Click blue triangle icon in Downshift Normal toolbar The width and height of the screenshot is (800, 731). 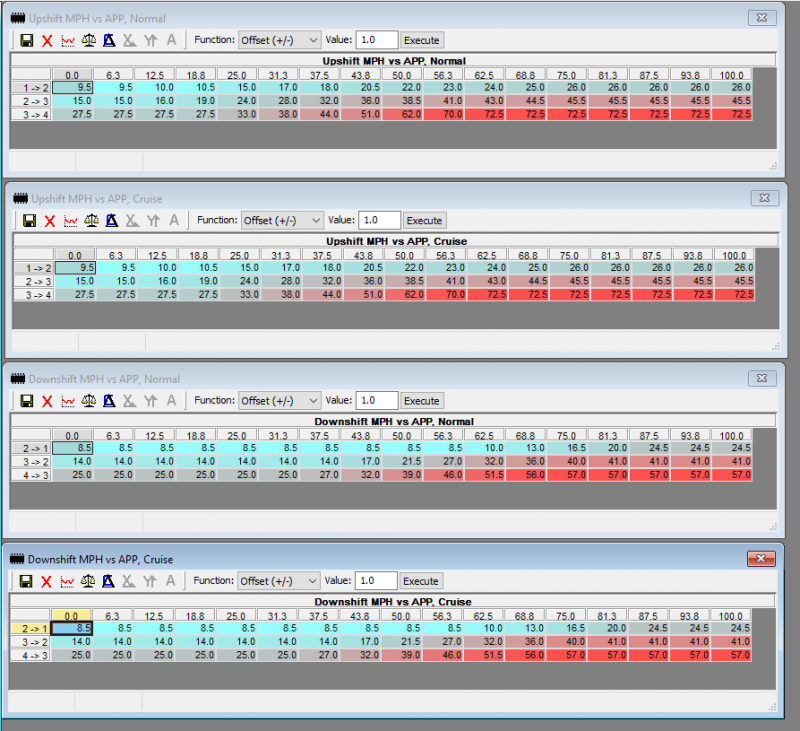(x=110, y=401)
